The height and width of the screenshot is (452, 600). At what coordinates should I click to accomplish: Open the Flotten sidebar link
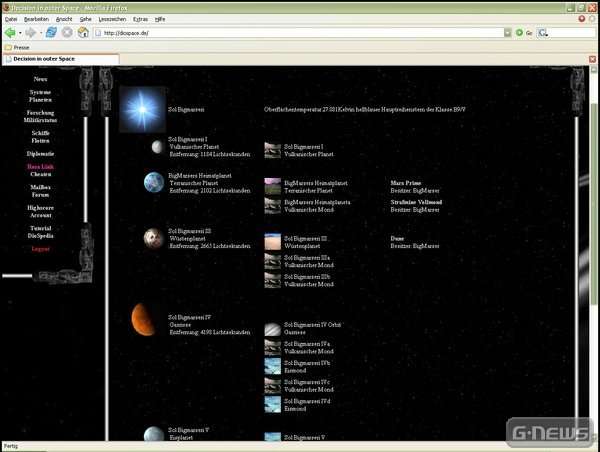click(x=40, y=141)
